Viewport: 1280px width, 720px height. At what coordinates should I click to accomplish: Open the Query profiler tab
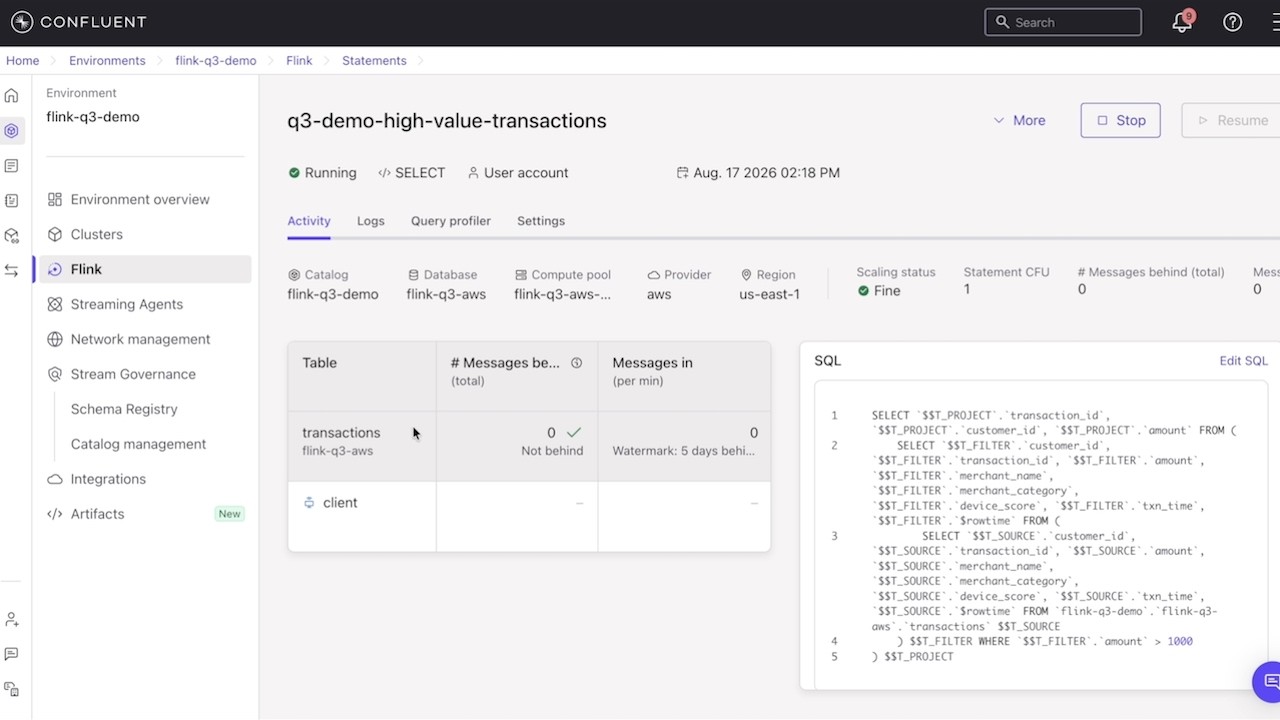(x=451, y=221)
